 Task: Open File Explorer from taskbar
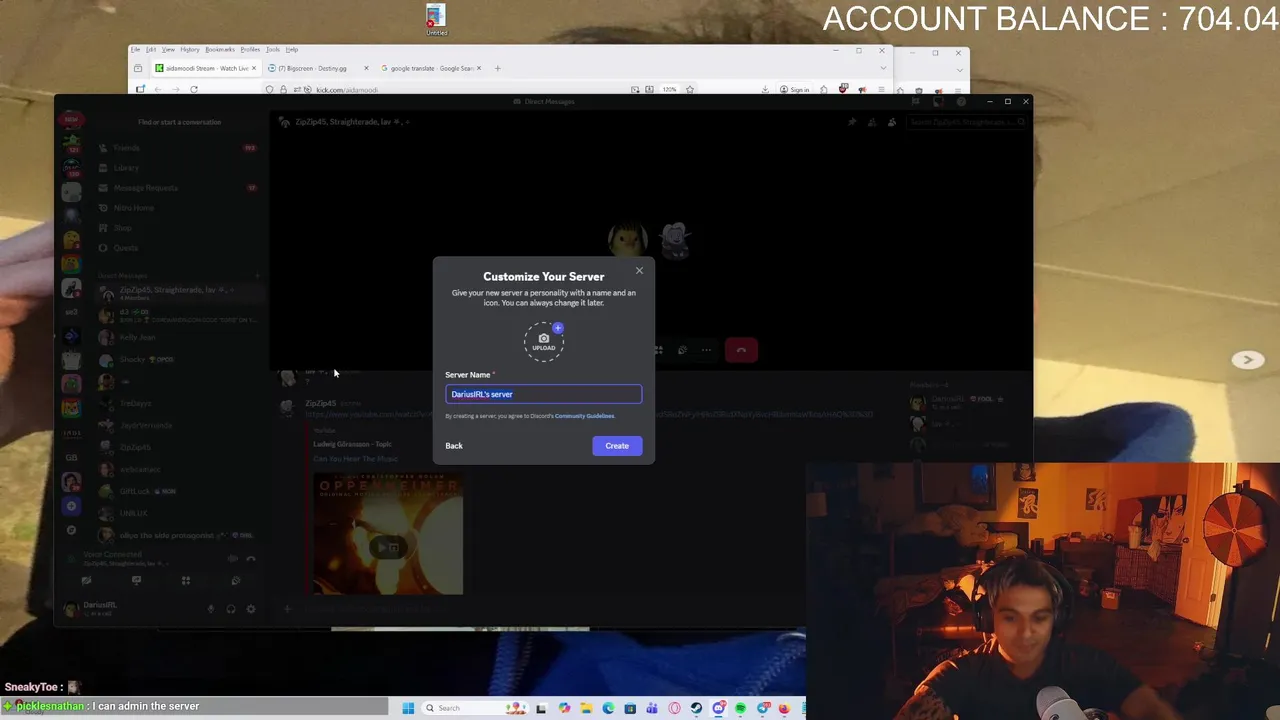[x=586, y=708]
